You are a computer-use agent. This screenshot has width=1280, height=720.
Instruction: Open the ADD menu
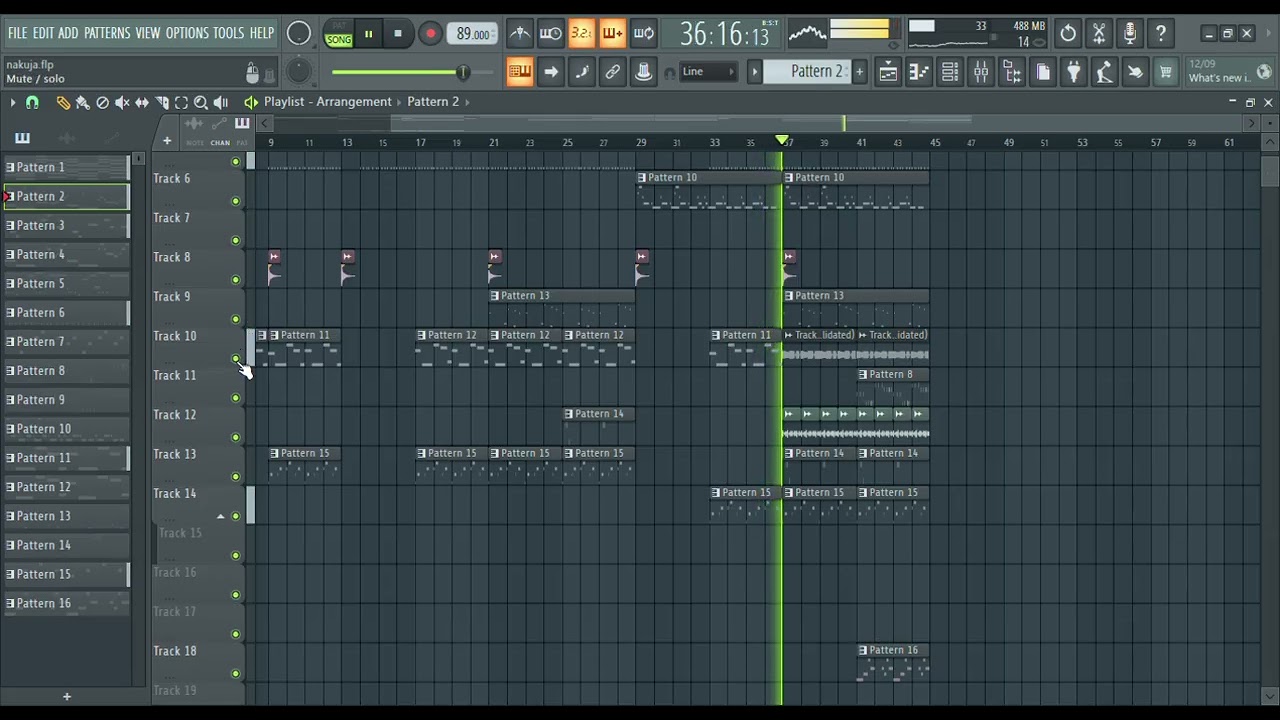68,33
